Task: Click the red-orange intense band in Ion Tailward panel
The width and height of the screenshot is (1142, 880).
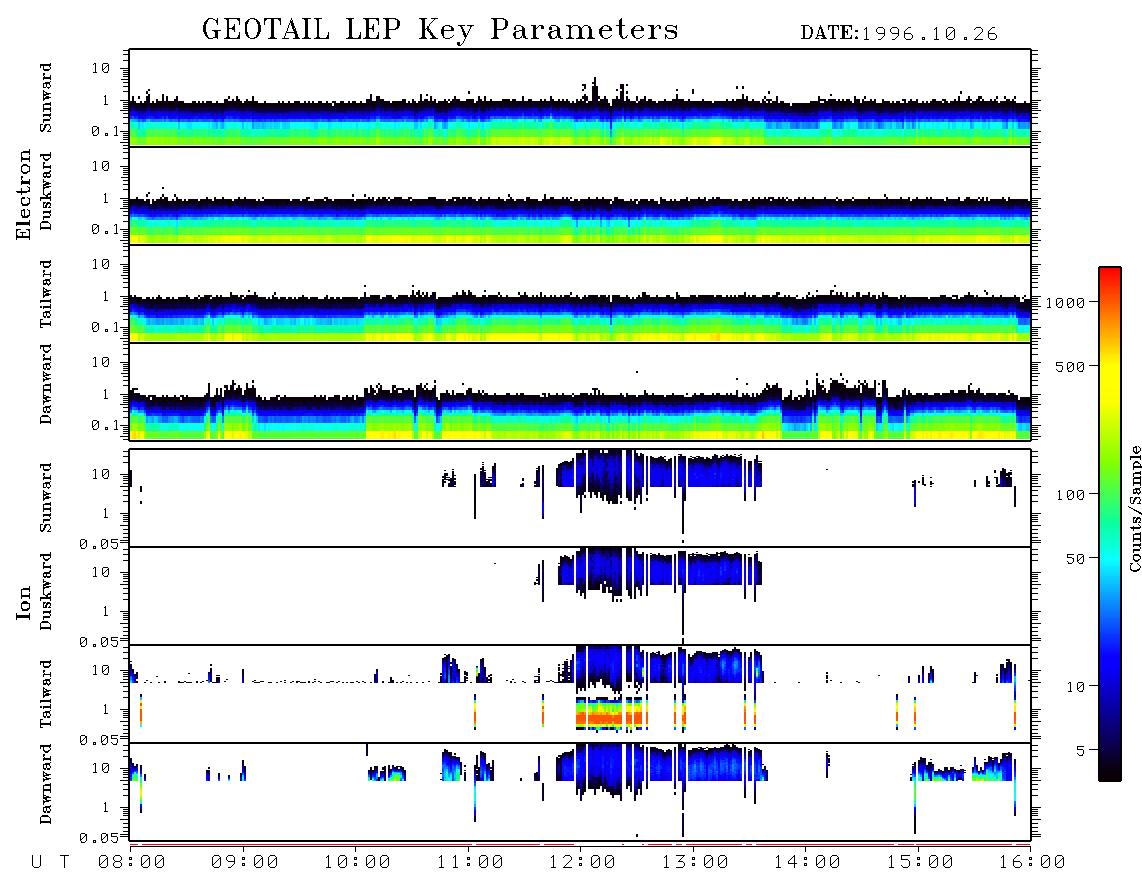Action: click(610, 718)
